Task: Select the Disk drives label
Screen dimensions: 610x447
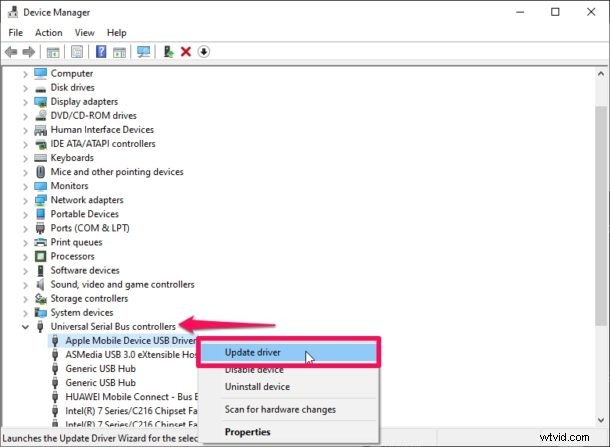Action: tap(72, 88)
